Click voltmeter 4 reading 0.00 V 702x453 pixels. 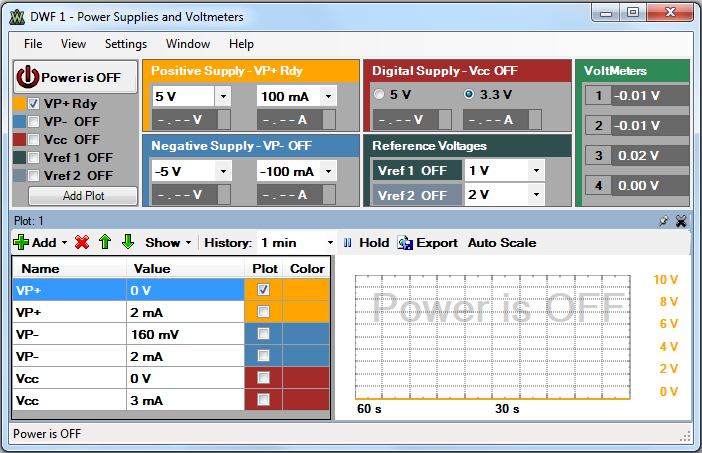click(x=650, y=185)
